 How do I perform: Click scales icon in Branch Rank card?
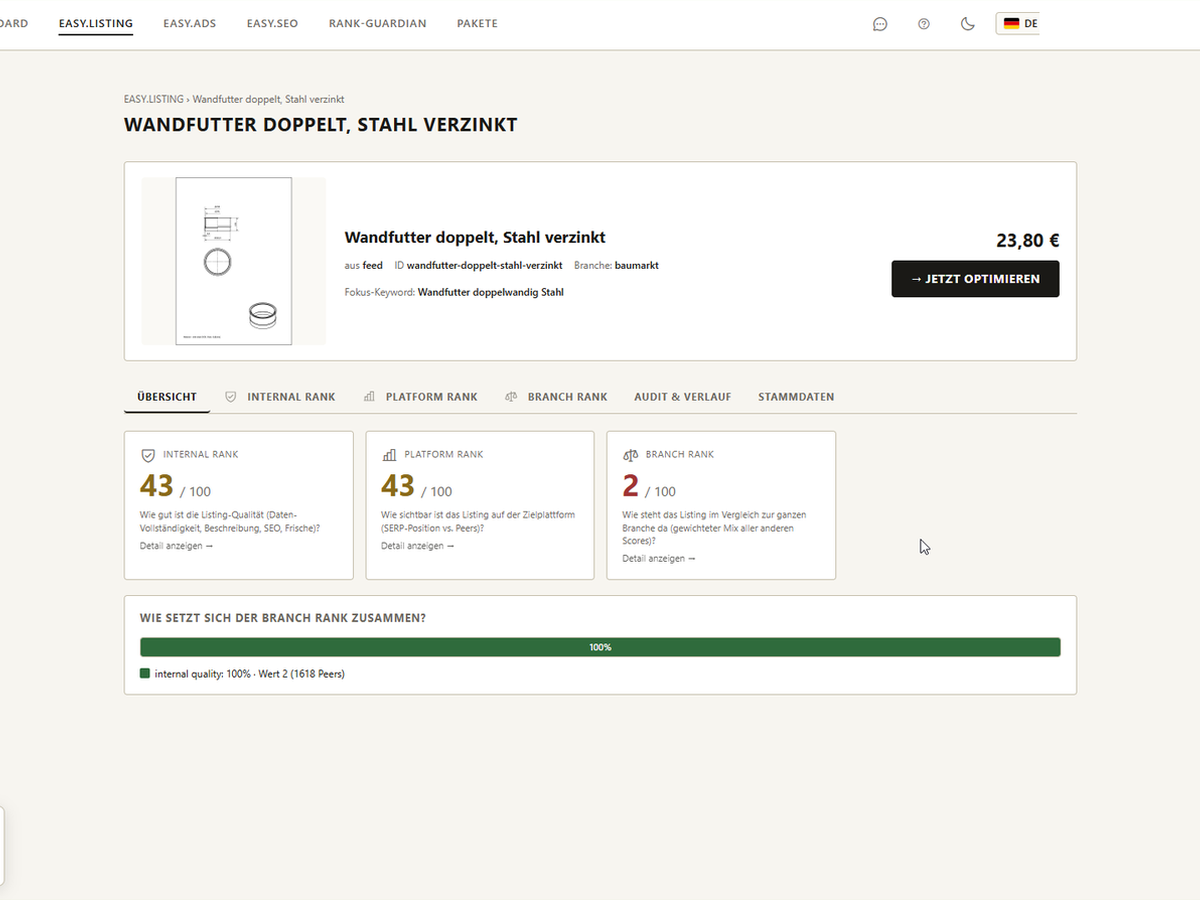click(631, 455)
